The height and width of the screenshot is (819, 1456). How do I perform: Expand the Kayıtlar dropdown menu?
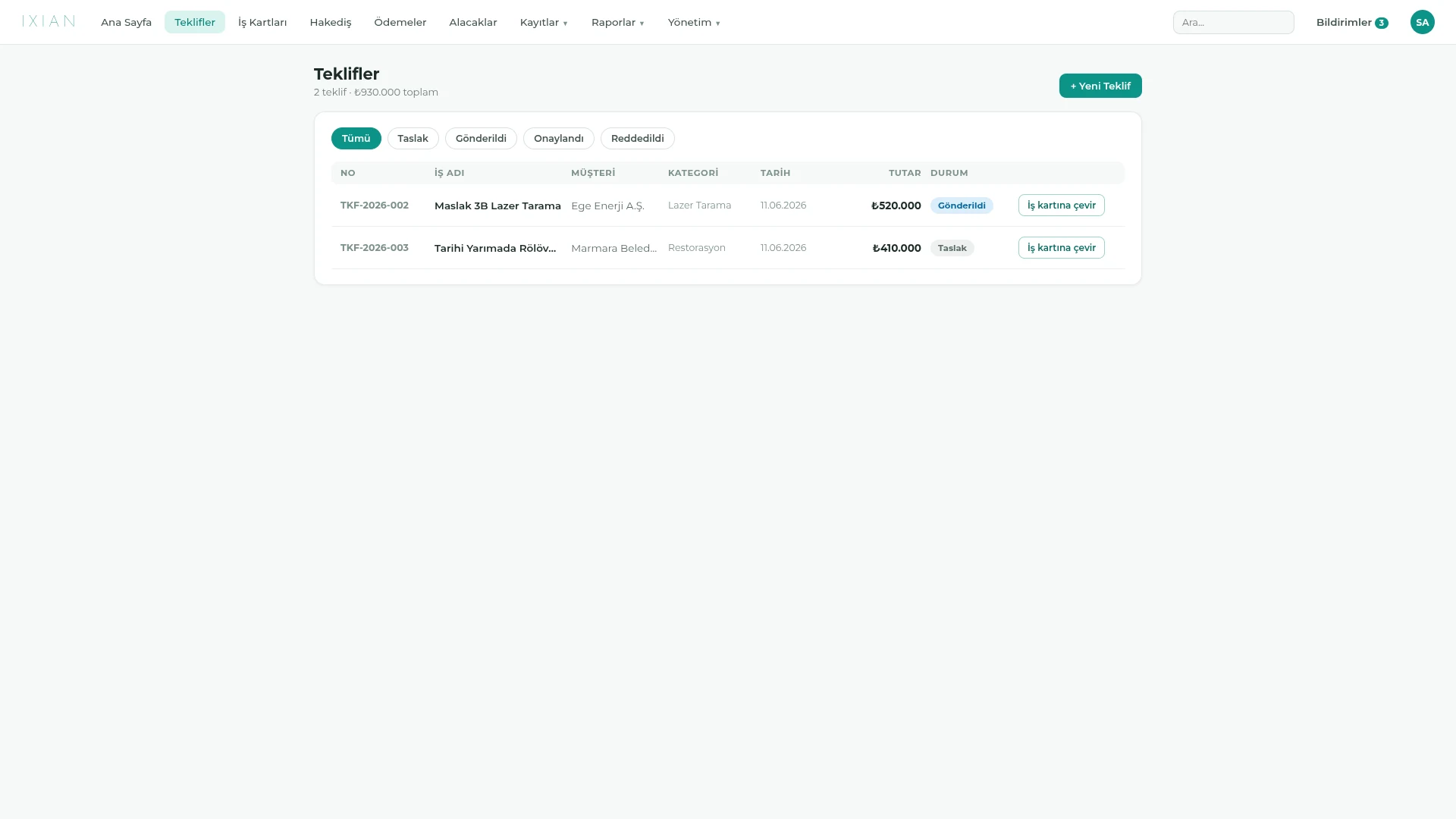pos(543,22)
